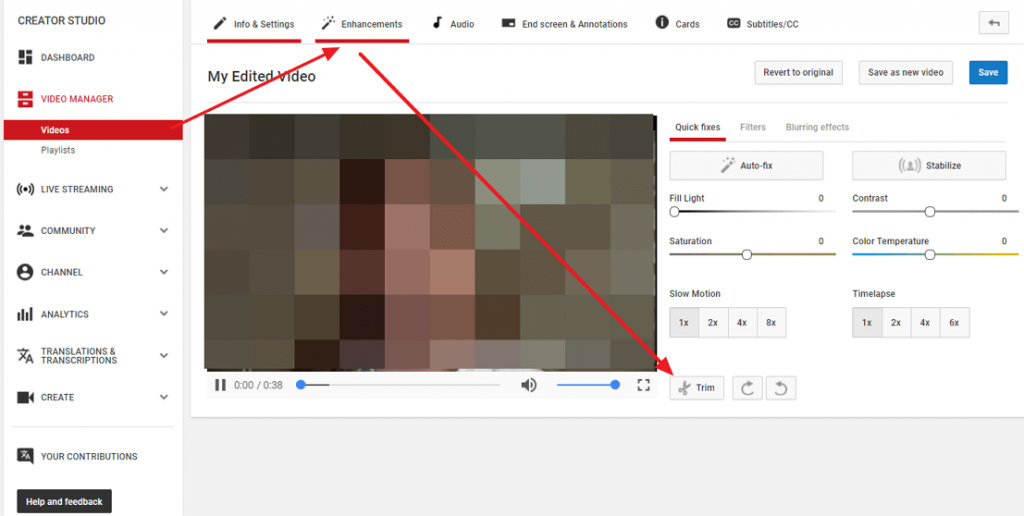Viewport: 1024px width, 516px height.
Task: Click Save as new video button
Action: (905, 73)
